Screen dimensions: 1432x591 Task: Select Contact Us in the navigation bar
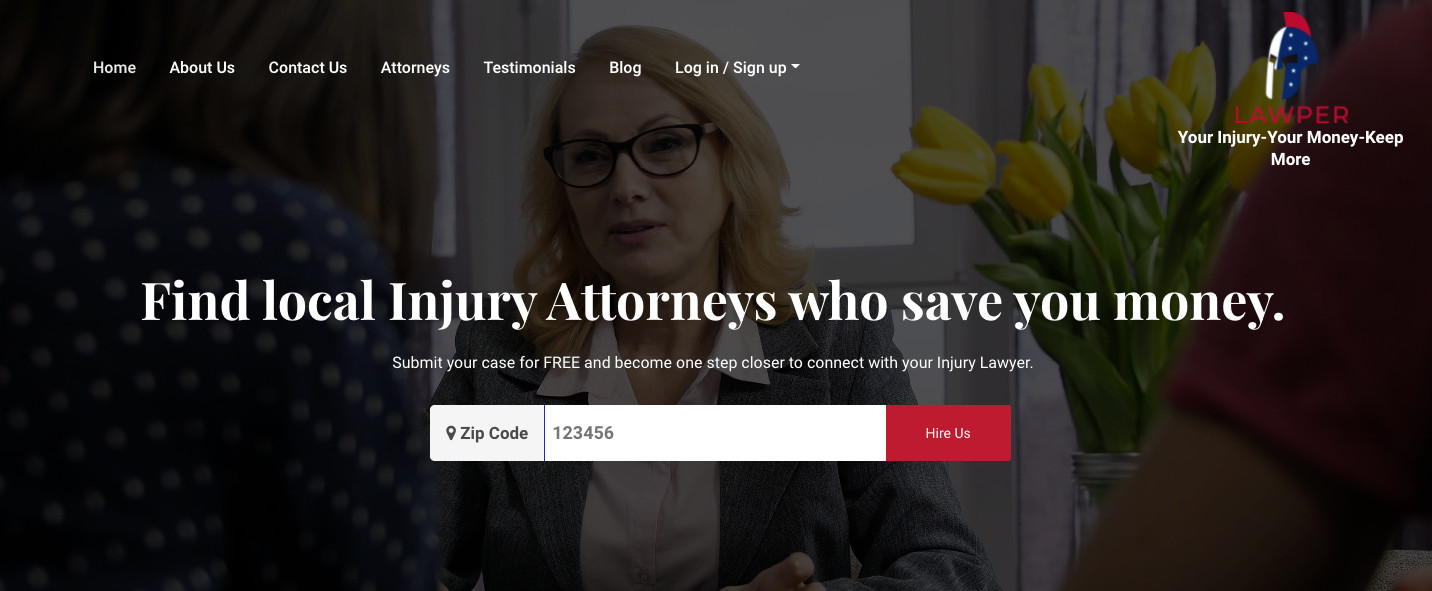point(308,68)
